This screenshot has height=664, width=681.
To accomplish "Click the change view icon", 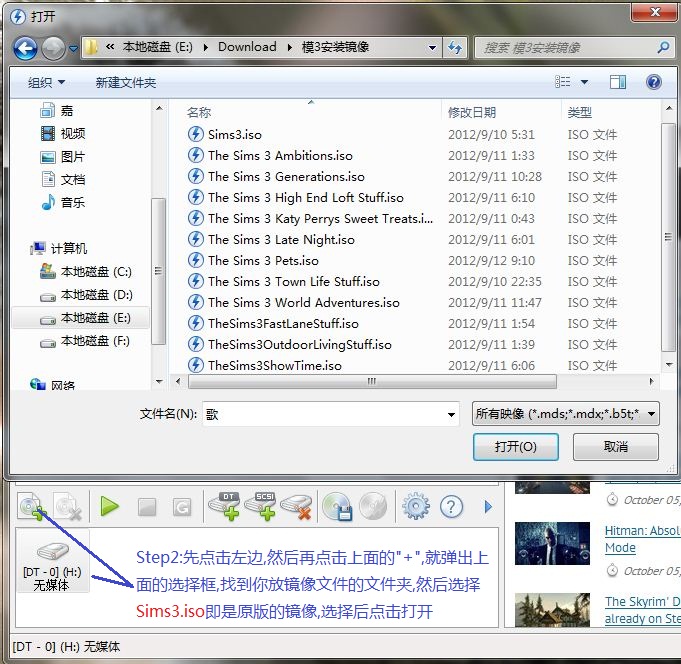I will (563, 82).
